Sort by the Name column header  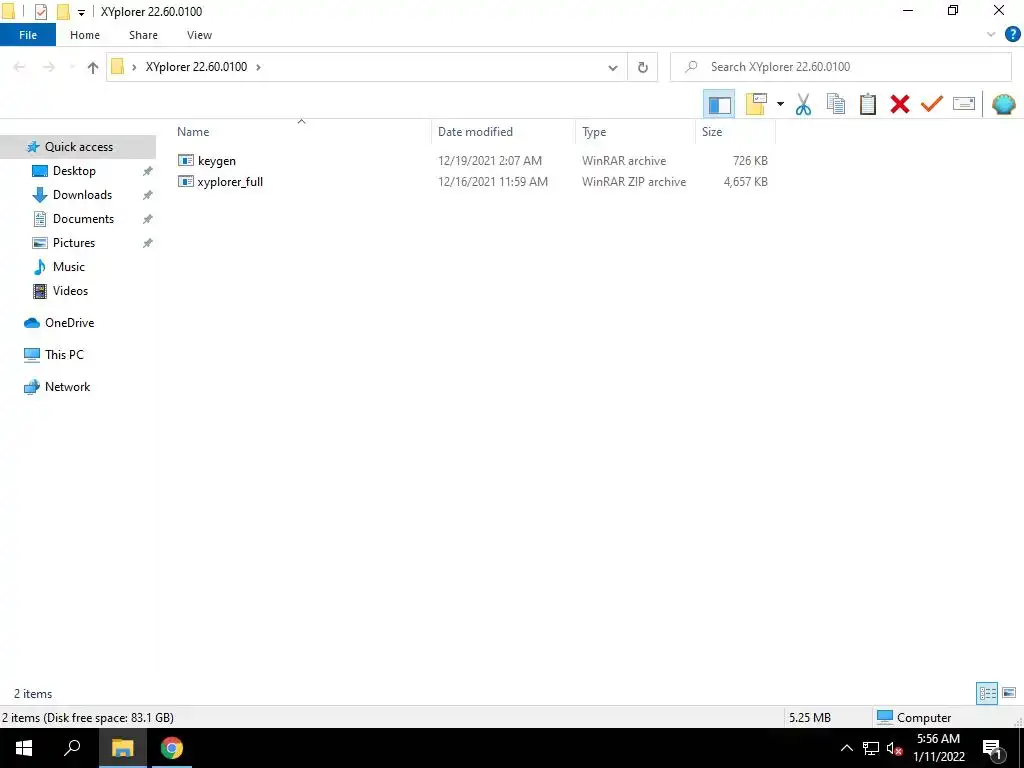[x=193, y=131]
